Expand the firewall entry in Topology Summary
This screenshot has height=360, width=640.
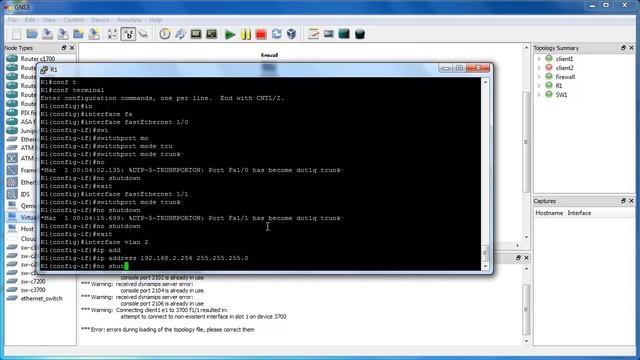[x=540, y=77]
